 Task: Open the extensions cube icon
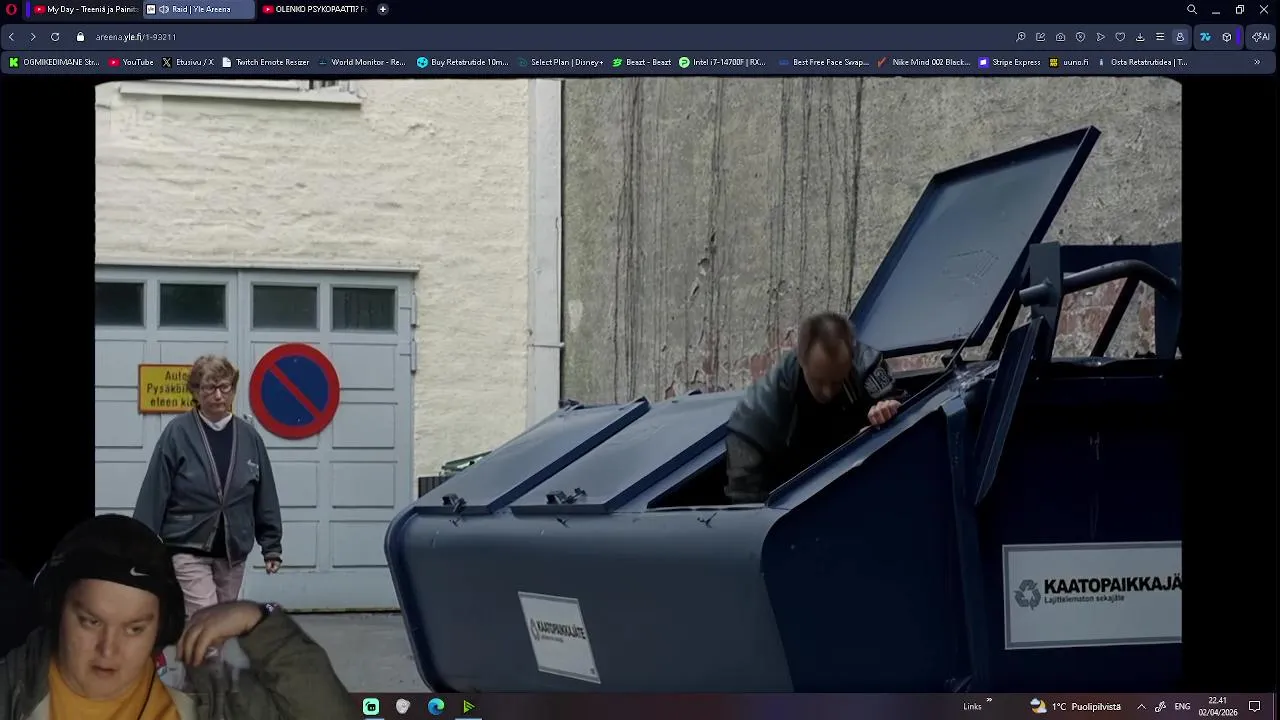[x=1227, y=37]
